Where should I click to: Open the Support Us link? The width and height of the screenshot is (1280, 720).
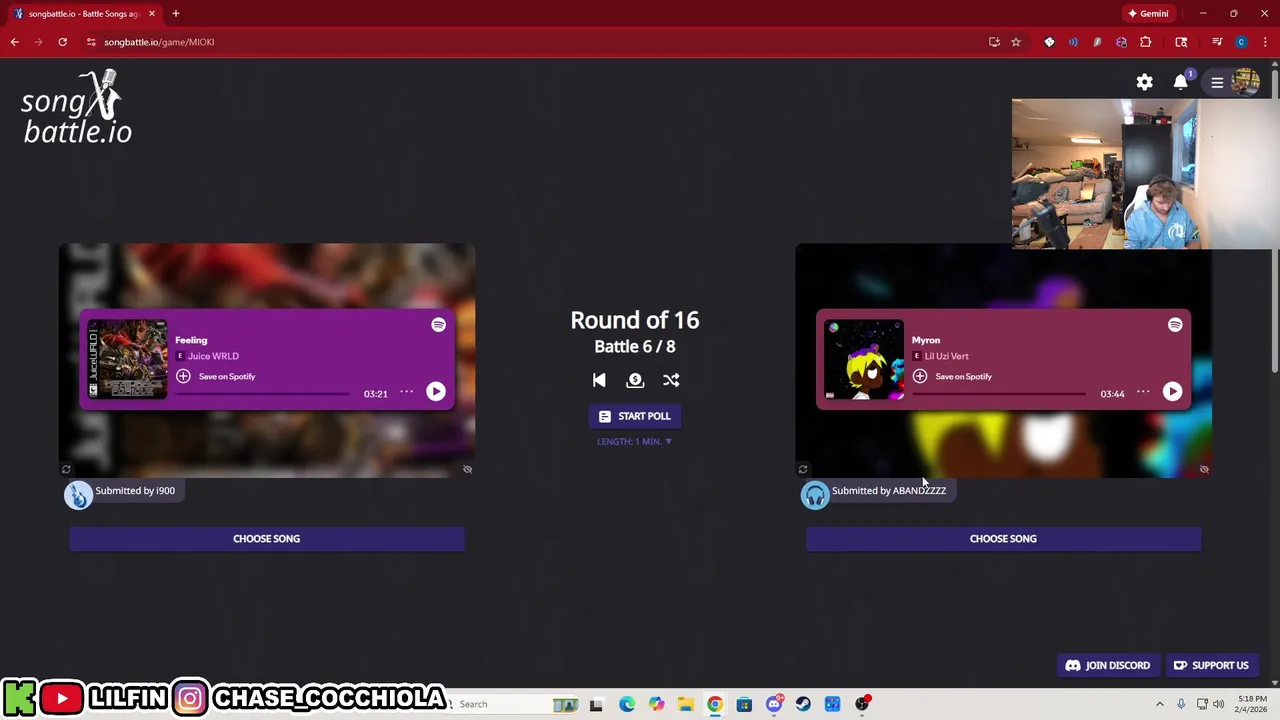pos(1211,665)
